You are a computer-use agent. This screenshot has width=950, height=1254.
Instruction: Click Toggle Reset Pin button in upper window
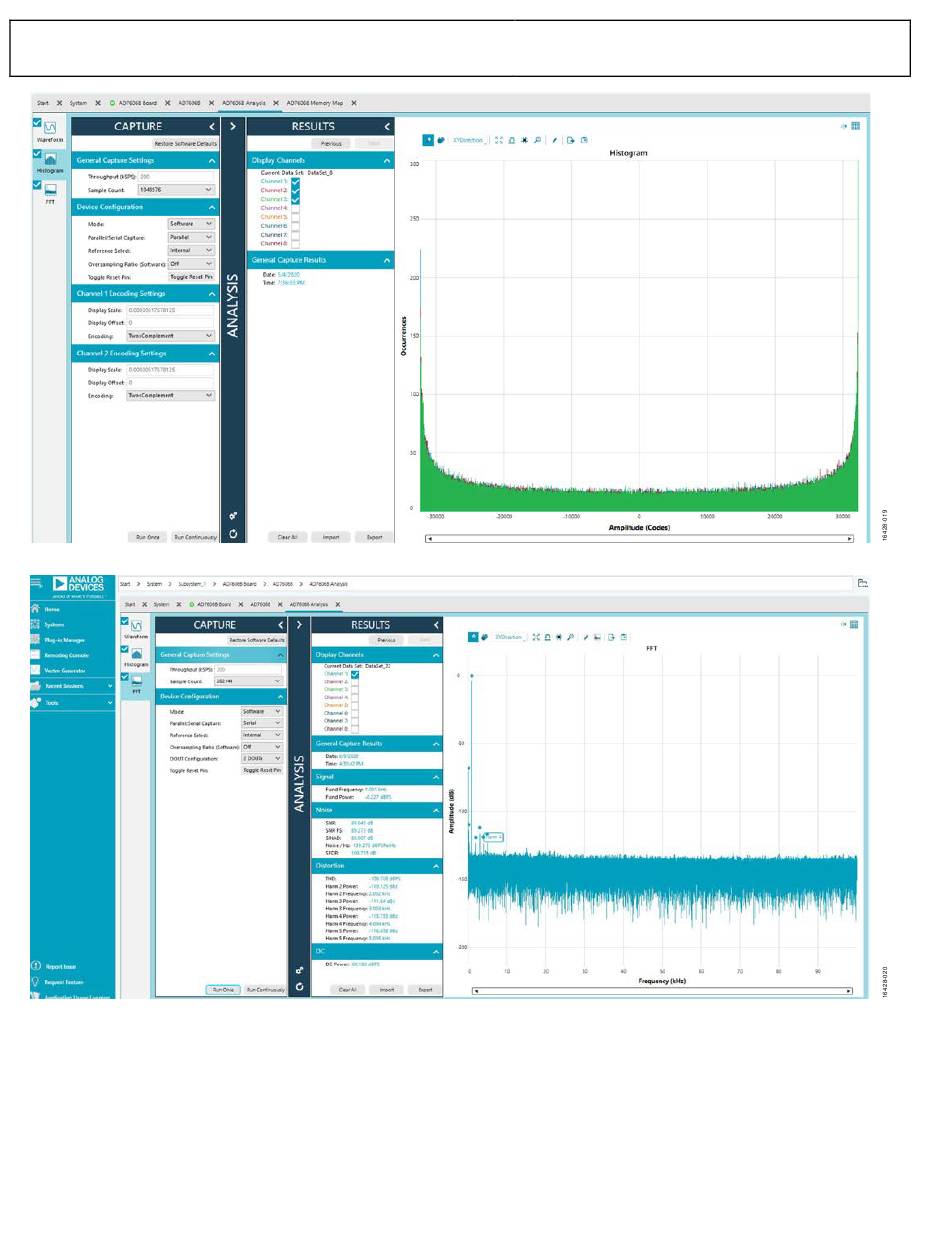coord(191,277)
